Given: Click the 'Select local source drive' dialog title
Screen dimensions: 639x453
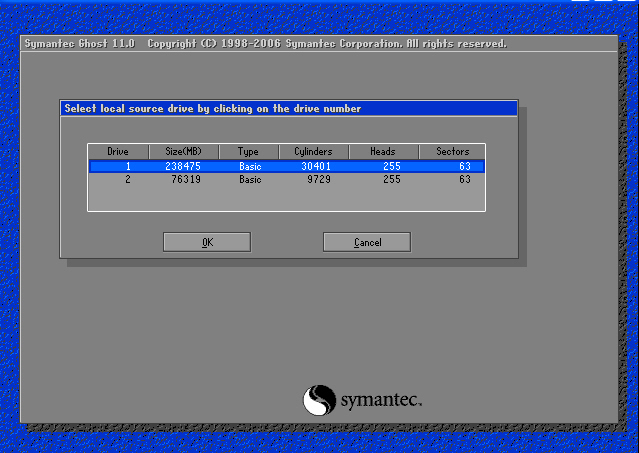Looking at the screenshot, I should click(213, 108).
